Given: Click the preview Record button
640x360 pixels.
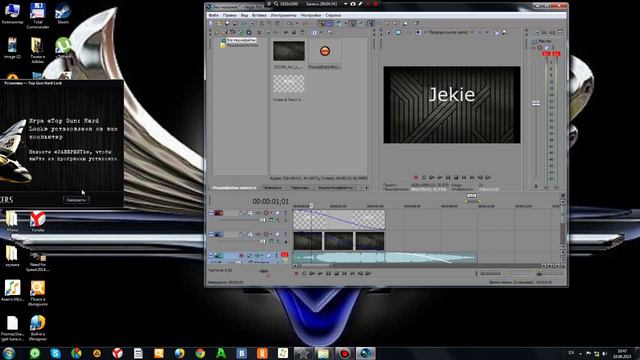Looking at the screenshot, I should (x=416, y=178).
